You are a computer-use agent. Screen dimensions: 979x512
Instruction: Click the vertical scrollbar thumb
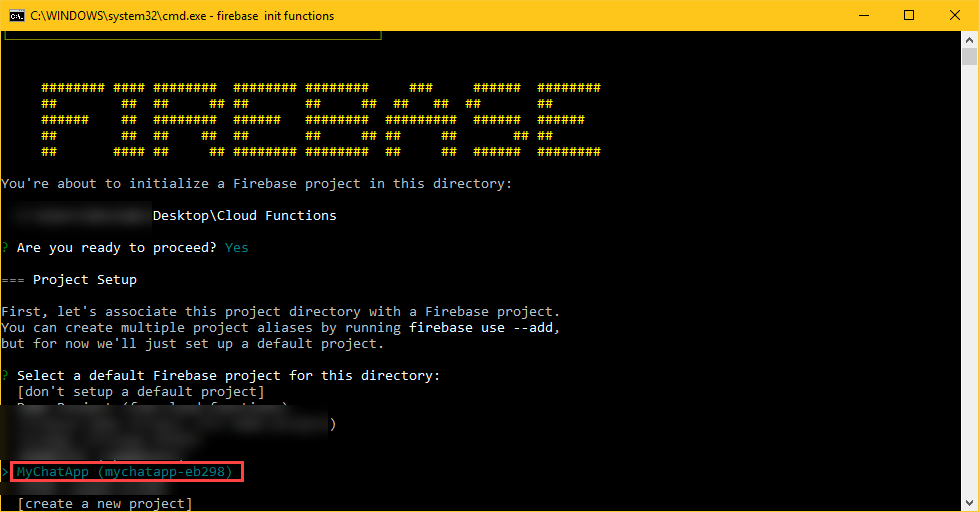click(970, 56)
